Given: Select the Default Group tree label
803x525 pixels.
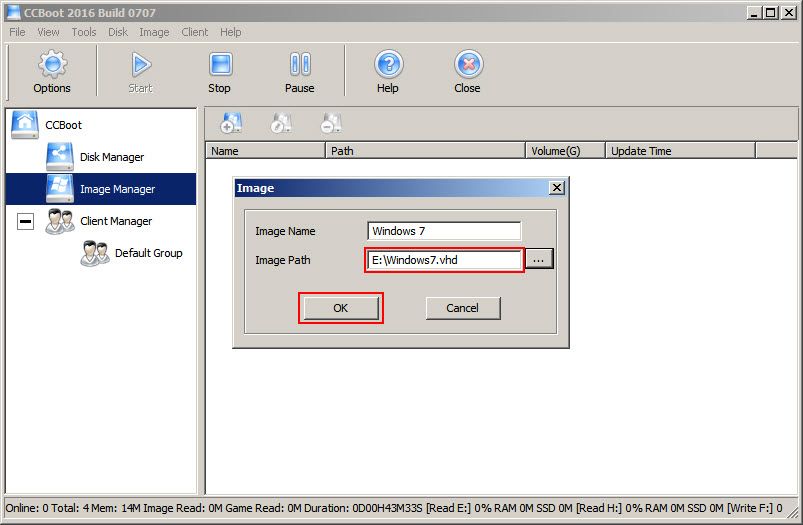Looking at the screenshot, I should coord(149,253).
